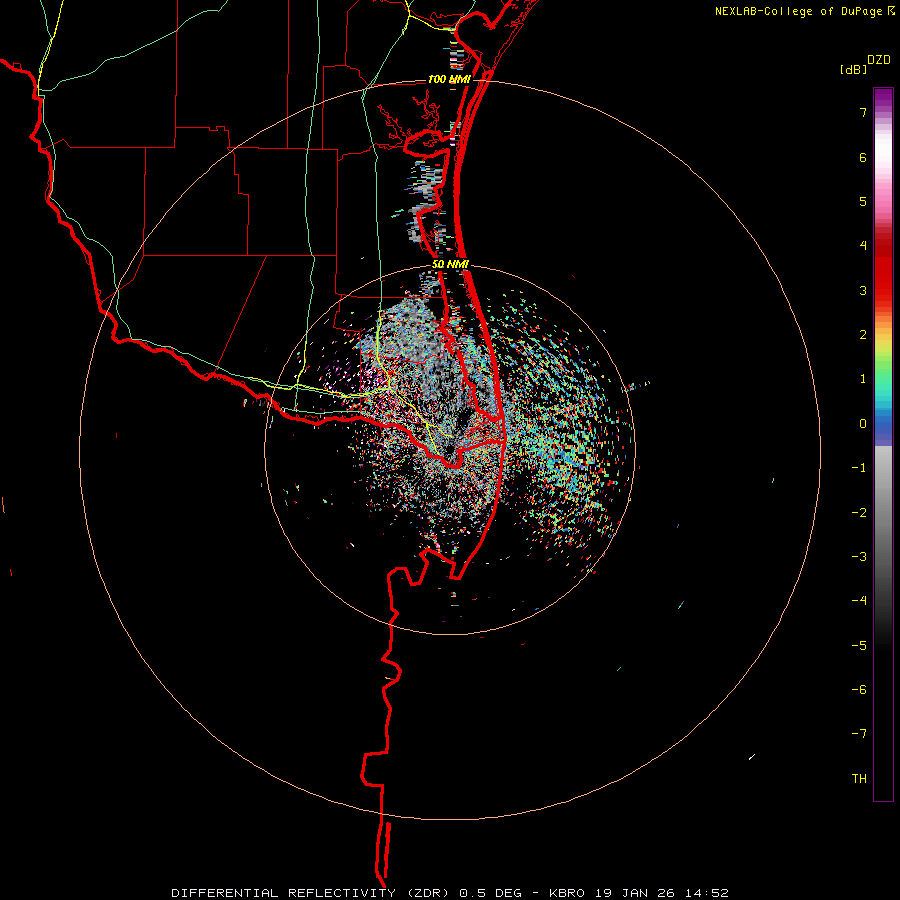Click the -1 value on the ZDR scale

(859, 468)
